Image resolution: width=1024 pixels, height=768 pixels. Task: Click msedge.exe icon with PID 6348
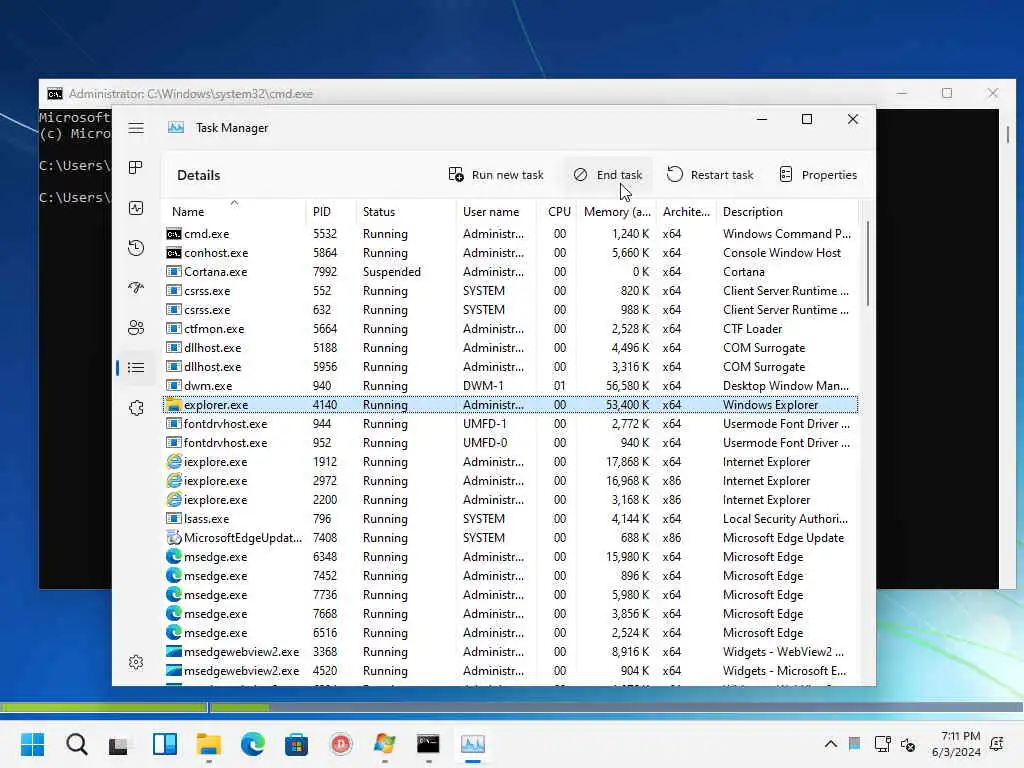174,556
